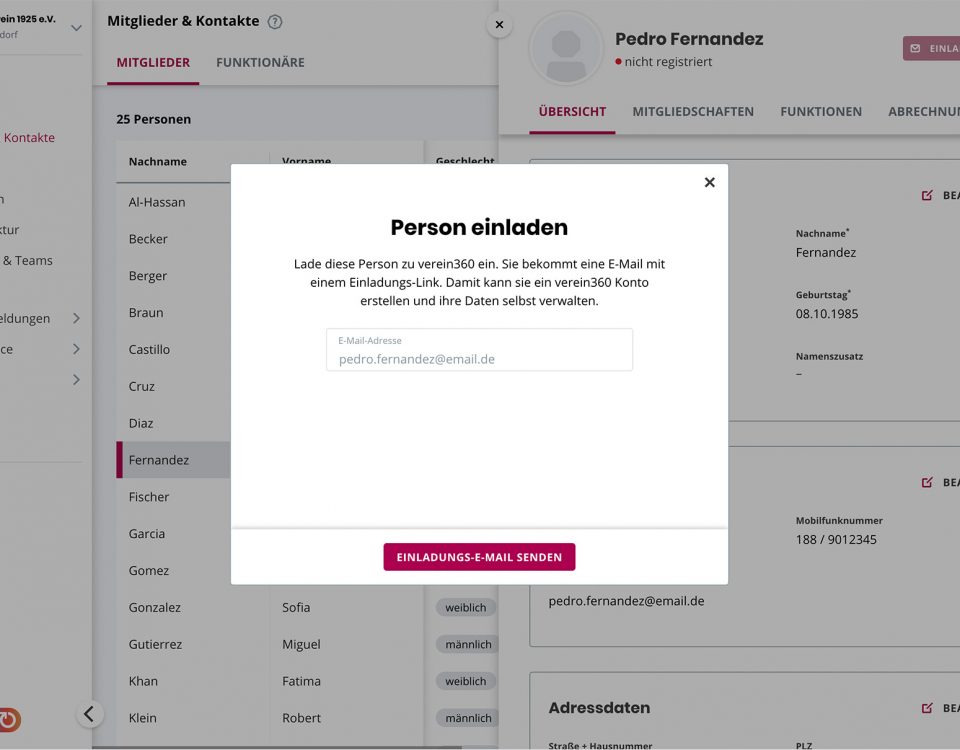Close the Person einladen dialog
Screen dimensions: 960x750
(709, 182)
